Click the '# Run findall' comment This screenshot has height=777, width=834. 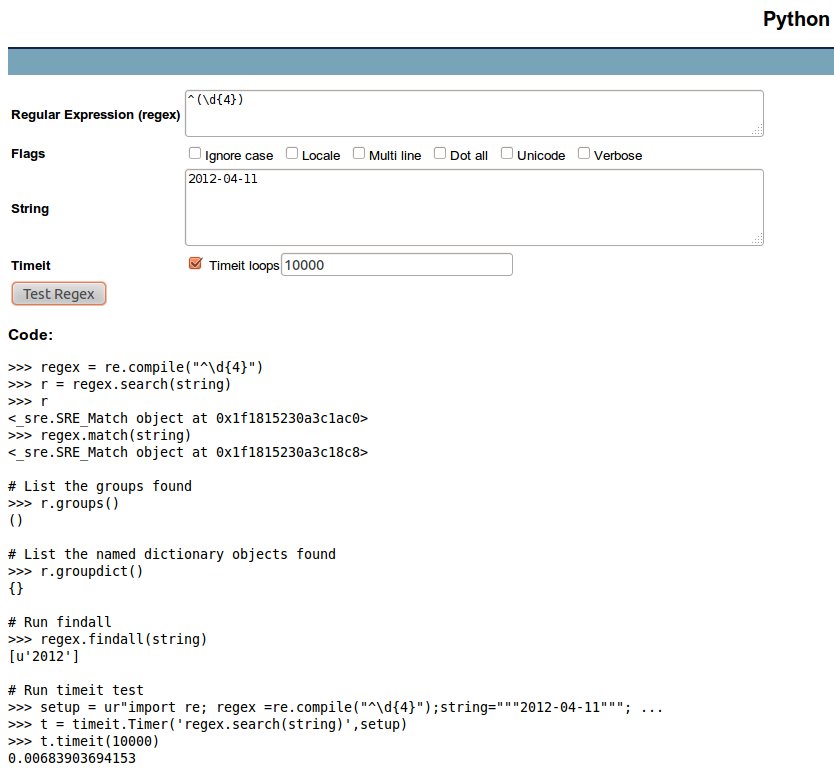click(x=60, y=623)
